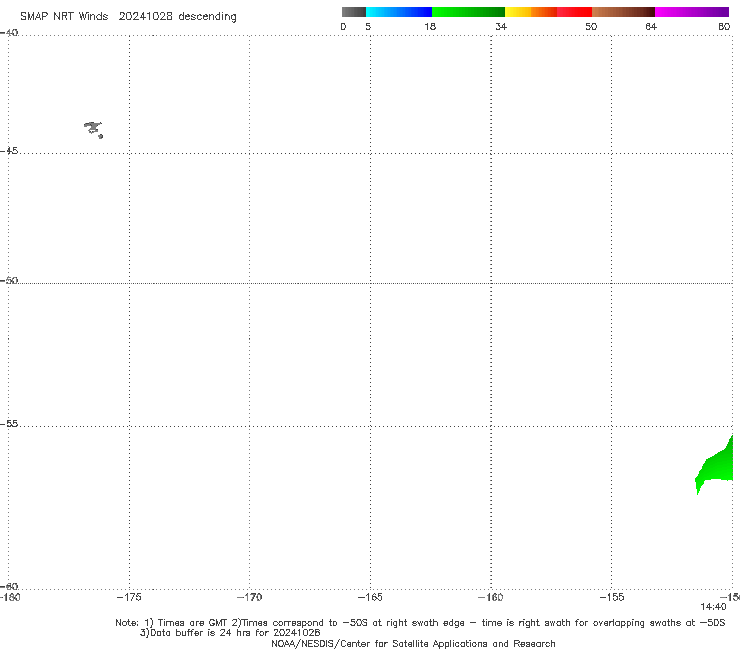Click the latitude label '-50'
The image size is (740, 650).
pyautogui.click(x=9, y=280)
